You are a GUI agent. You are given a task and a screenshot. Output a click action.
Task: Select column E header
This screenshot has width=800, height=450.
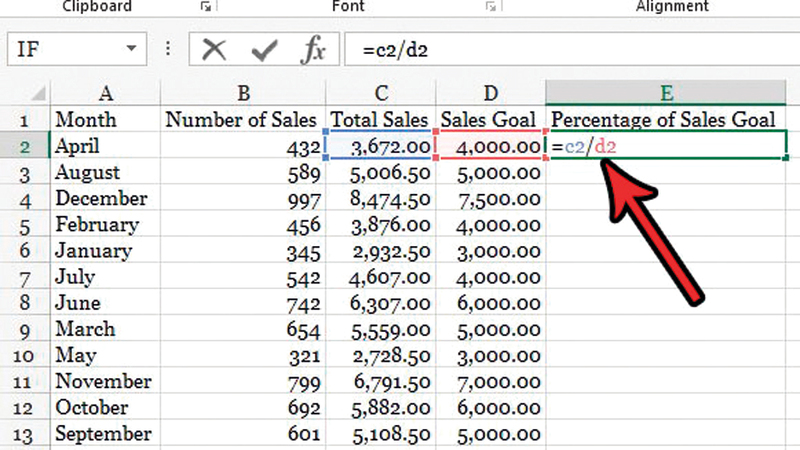pos(666,93)
